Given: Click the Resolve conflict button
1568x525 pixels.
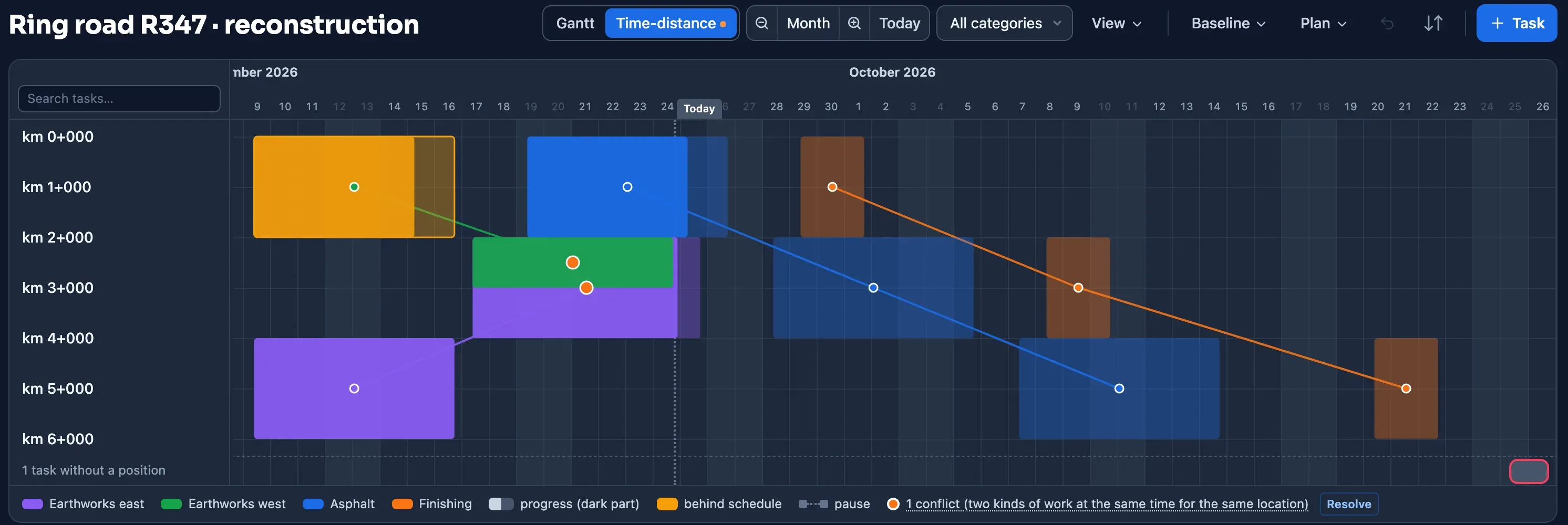Looking at the screenshot, I should click(x=1348, y=503).
